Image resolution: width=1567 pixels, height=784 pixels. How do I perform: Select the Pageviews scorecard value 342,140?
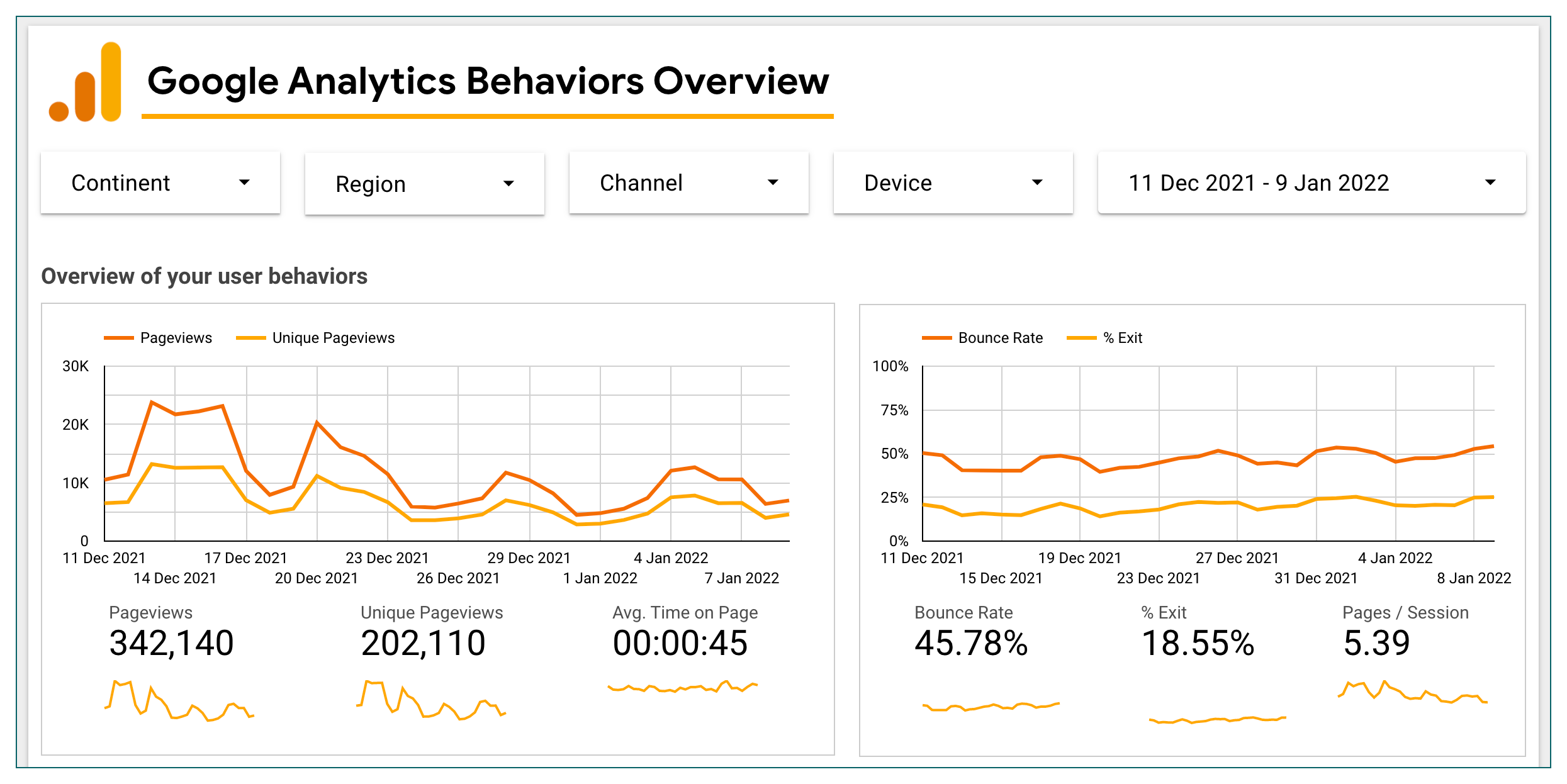tap(171, 643)
